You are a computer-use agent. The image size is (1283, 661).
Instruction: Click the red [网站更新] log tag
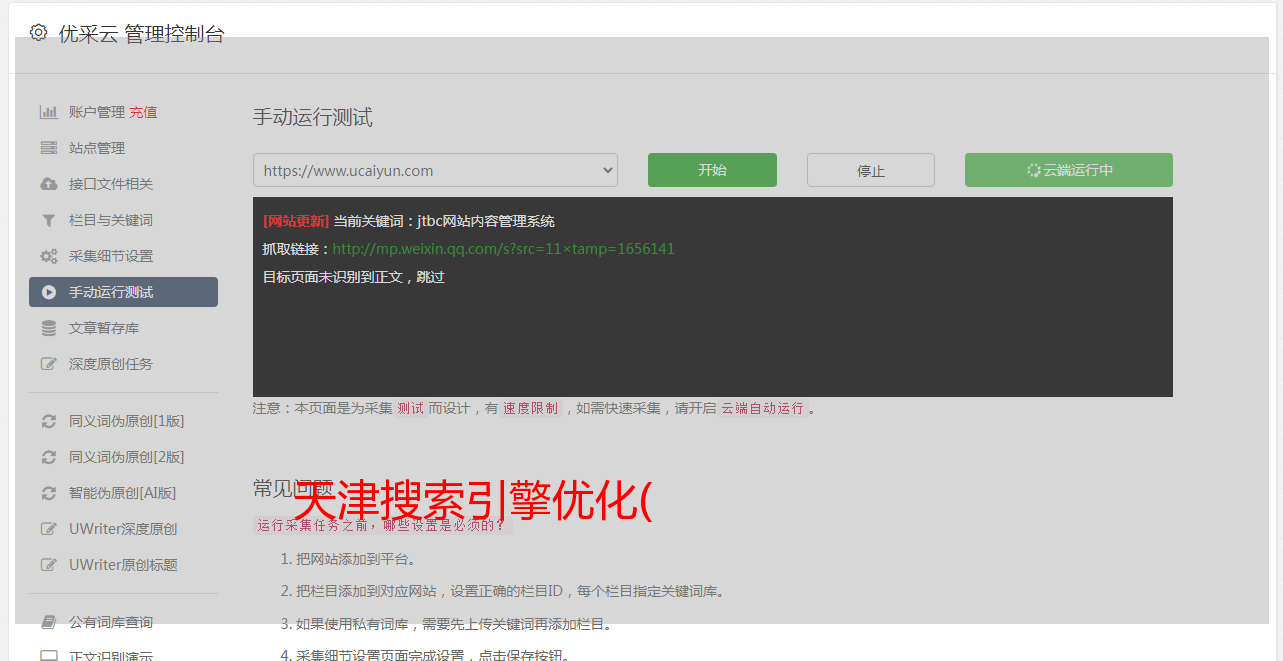click(x=296, y=221)
